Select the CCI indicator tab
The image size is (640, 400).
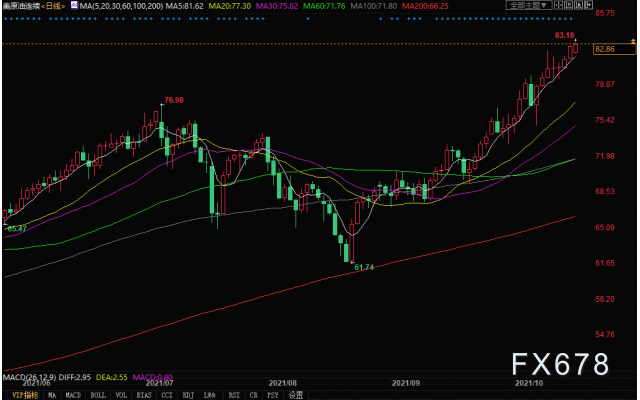pyautogui.click(x=167, y=395)
